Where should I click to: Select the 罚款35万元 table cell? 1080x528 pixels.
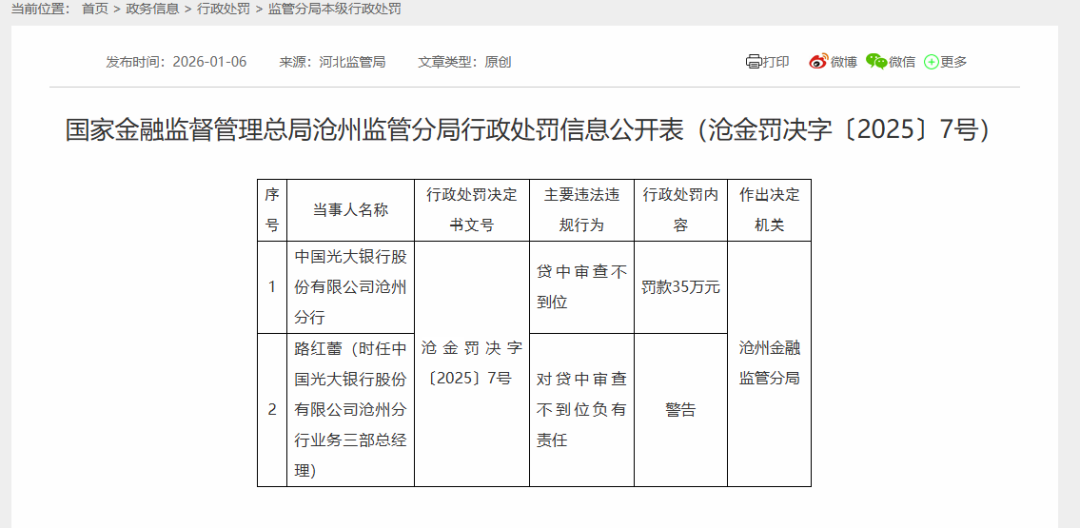[x=680, y=287]
